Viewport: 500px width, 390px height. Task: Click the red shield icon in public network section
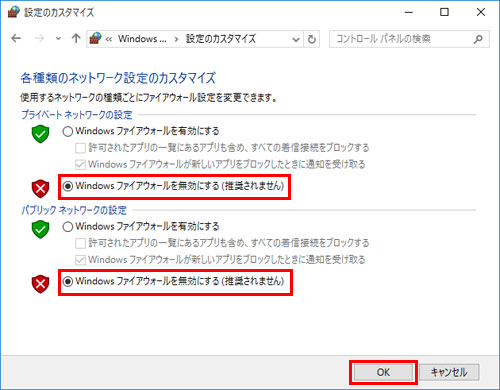click(x=40, y=284)
